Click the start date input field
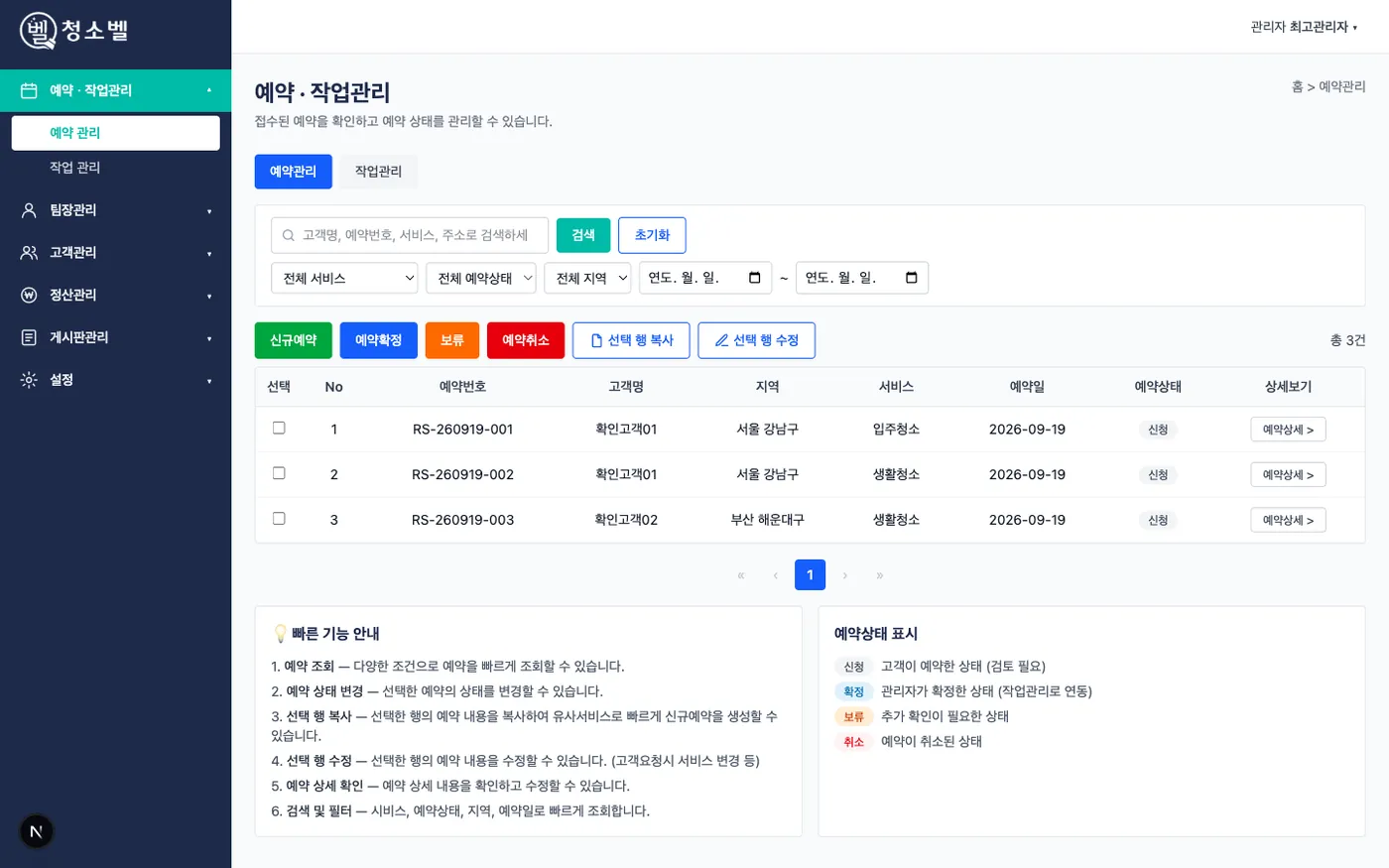This screenshot has height=868, width=1389. 705,278
